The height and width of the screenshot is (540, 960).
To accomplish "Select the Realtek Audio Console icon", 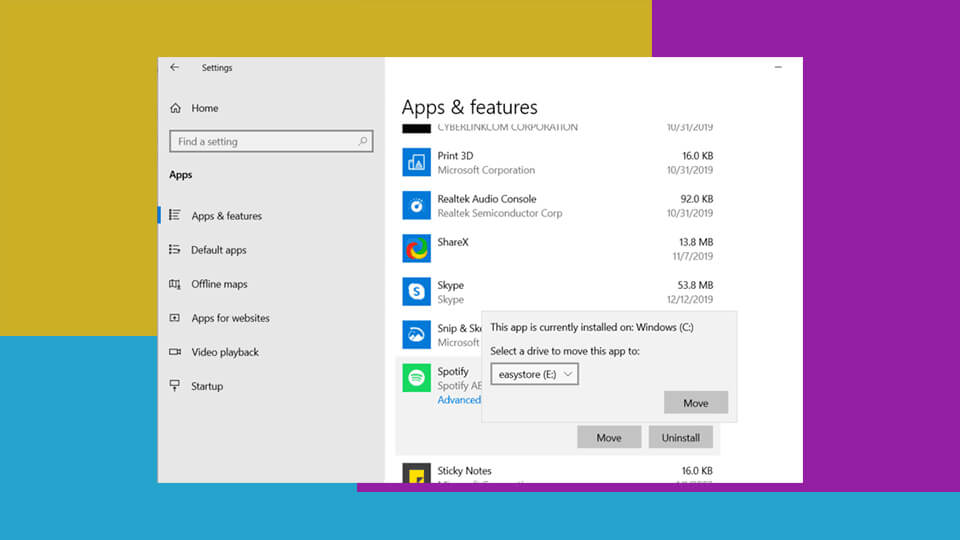I will [416, 205].
